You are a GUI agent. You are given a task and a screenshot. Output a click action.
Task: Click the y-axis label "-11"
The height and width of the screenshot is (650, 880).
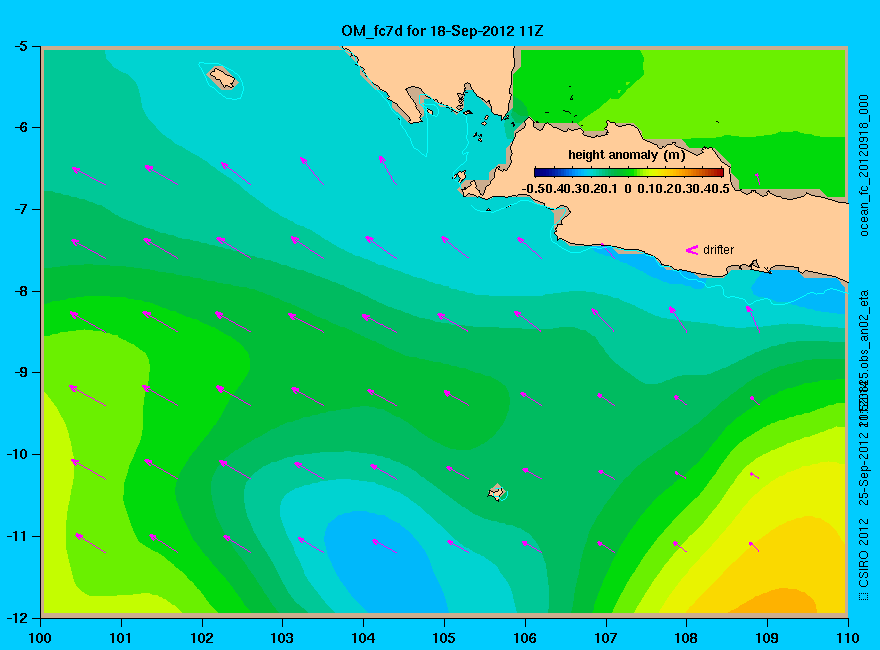click(17, 536)
